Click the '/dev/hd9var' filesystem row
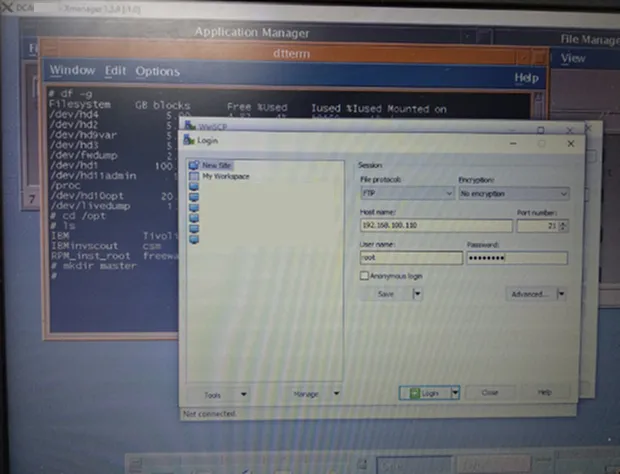This screenshot has height=474, width=620. (83, 135)
